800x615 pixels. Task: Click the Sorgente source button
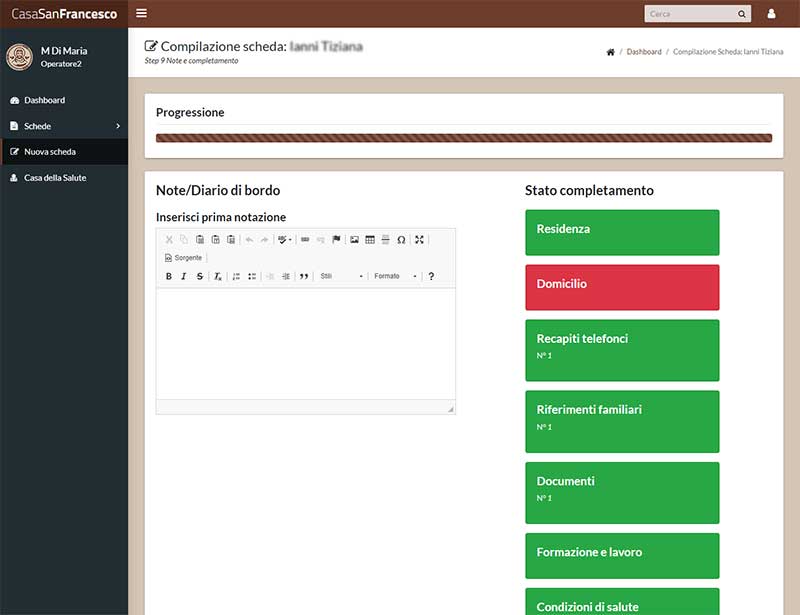coord(184,258)
